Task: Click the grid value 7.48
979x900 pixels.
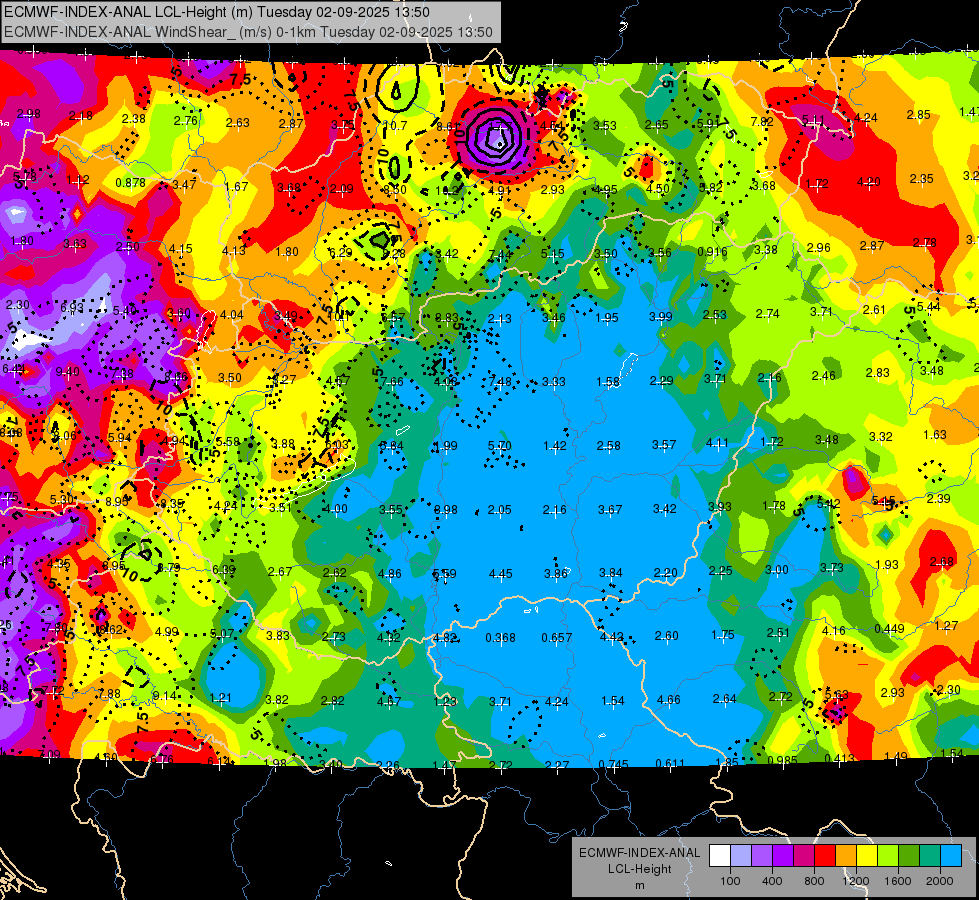Action: (x=500, y=382)
